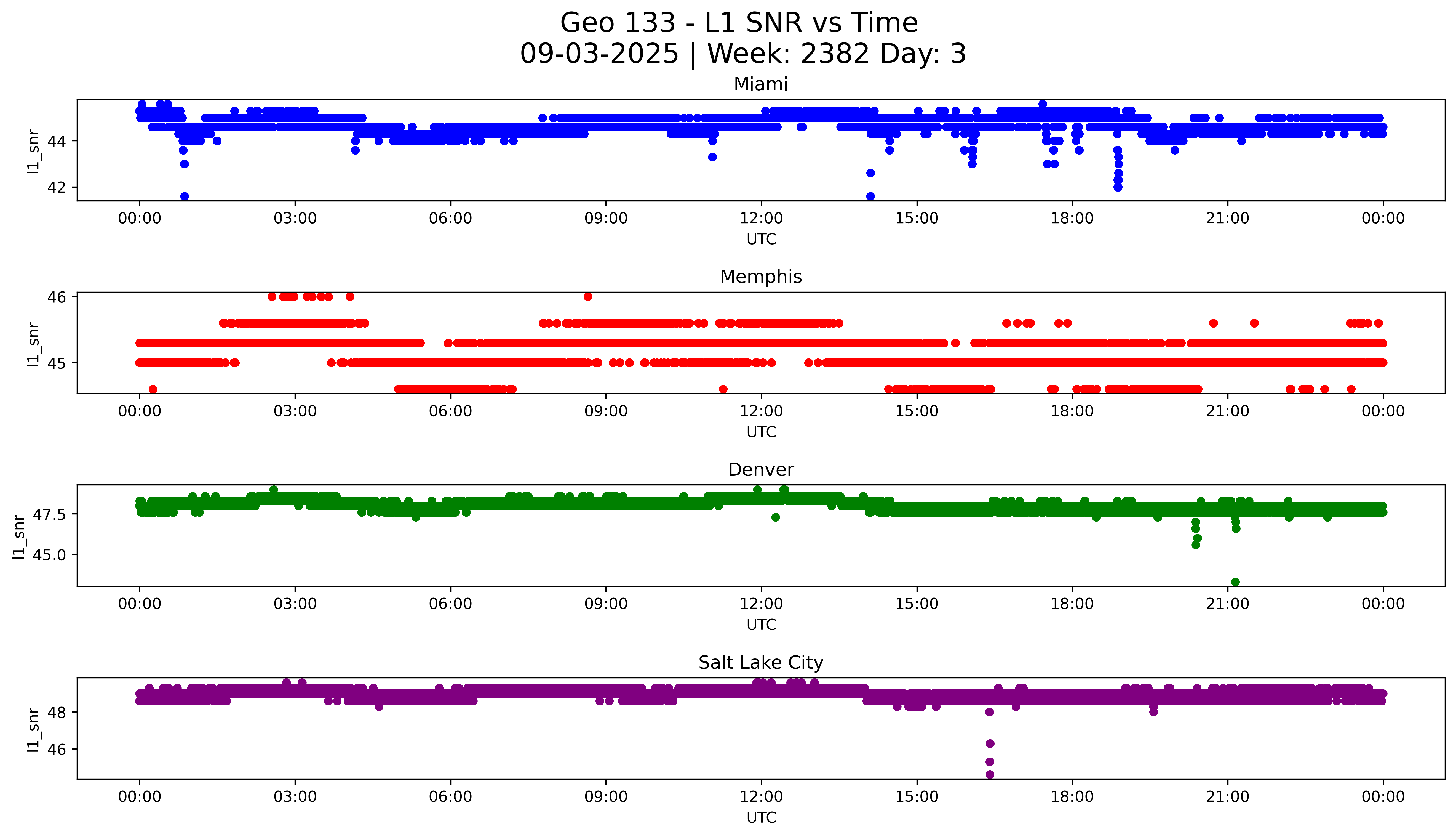Click the 45.0 y-tick in Denver plot
This screenshot has width=1456, height=837.
click(49, 555)
